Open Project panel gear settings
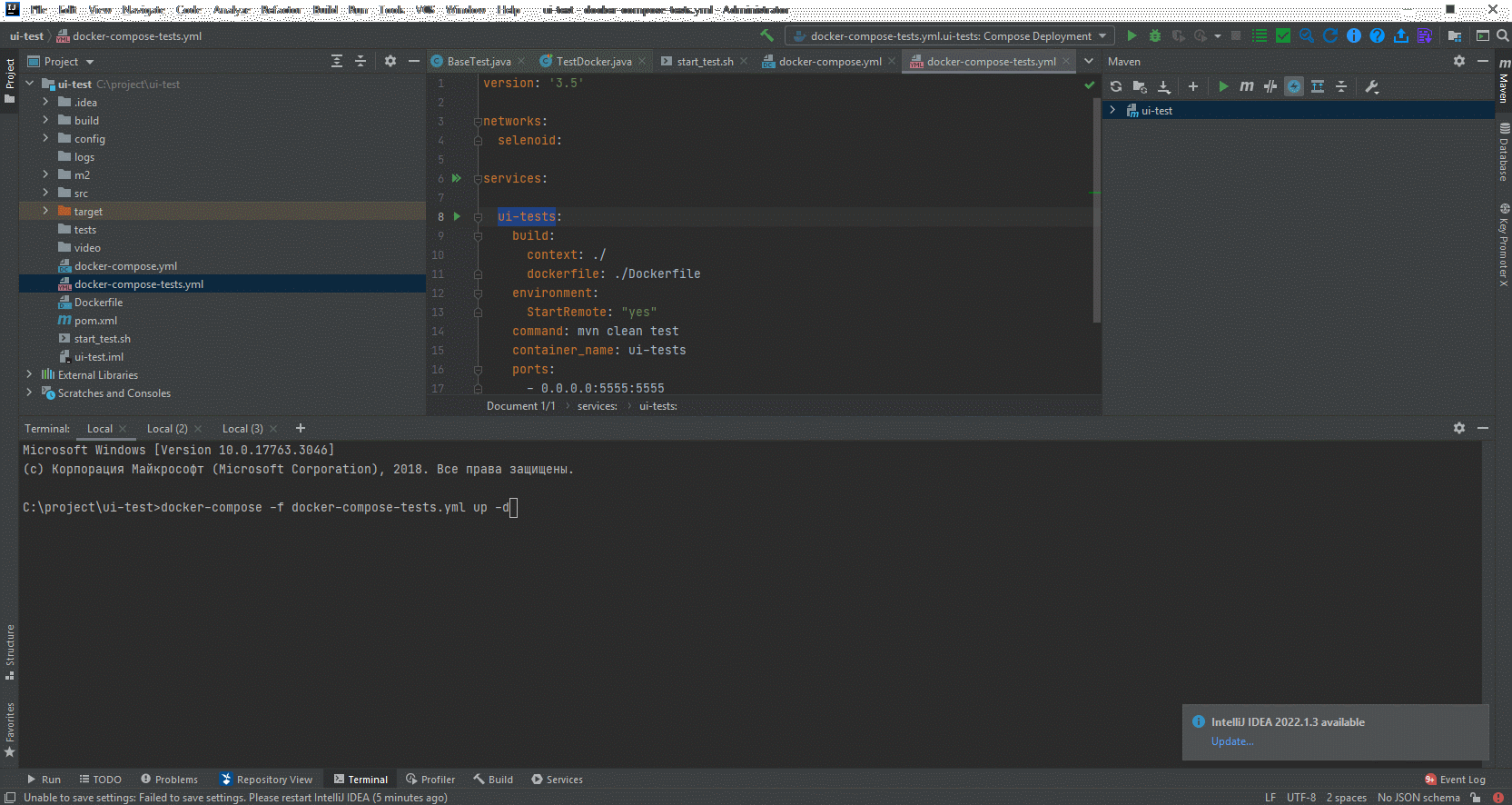The image size is (1512, 805). [x=390, y=61]
